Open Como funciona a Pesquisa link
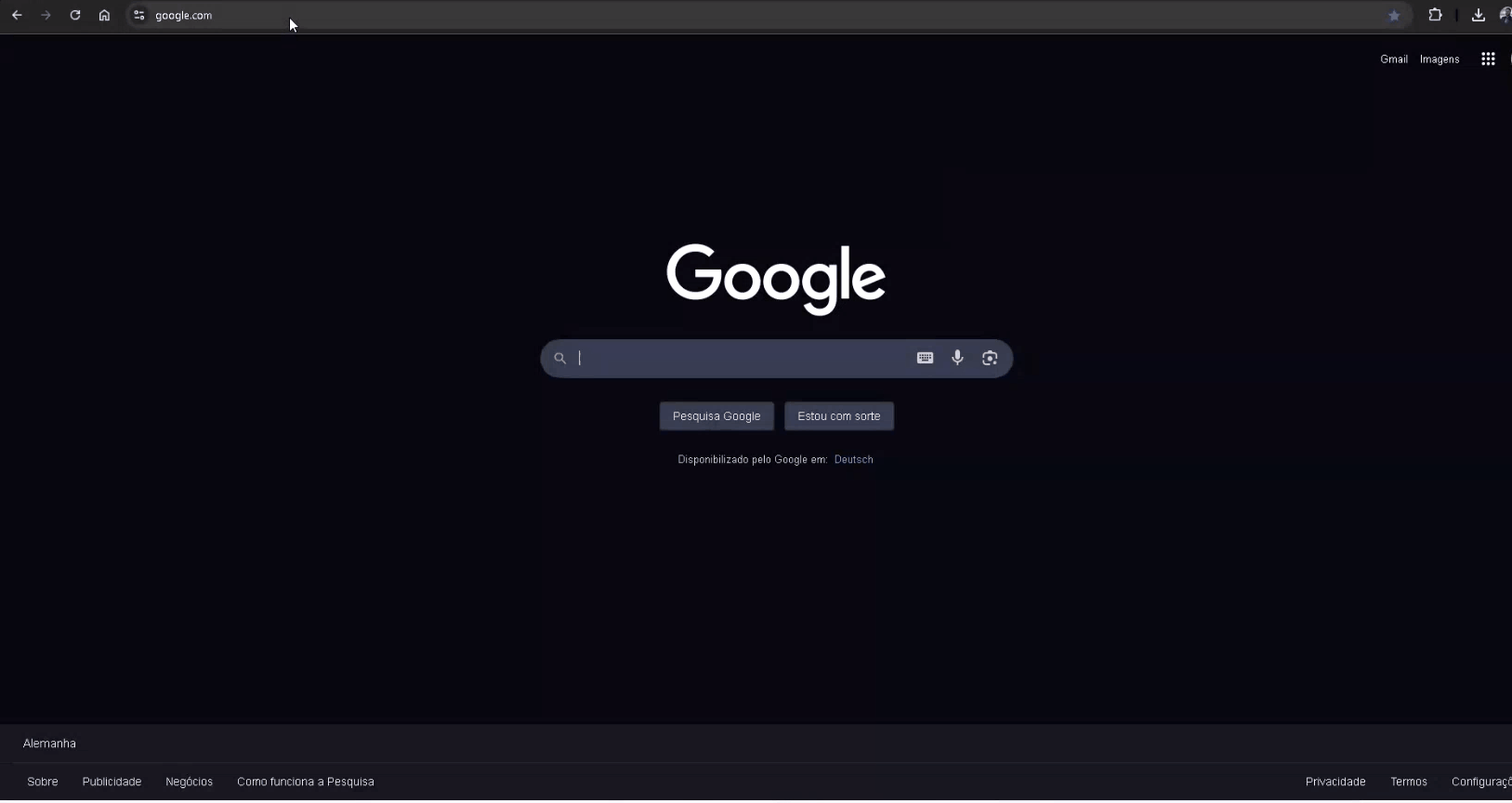This screenshot has height=803, width=1512. (306, 783)
